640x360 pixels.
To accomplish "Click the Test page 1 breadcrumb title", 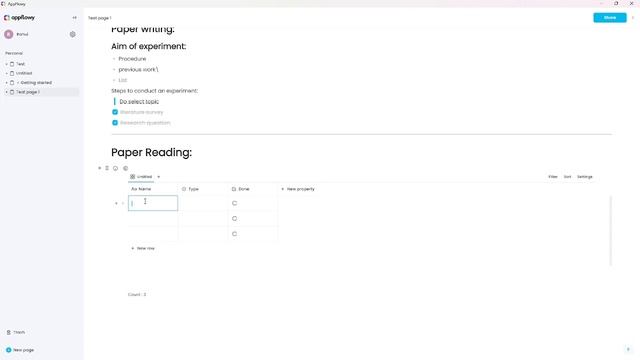I will click(x=100, y=18).
